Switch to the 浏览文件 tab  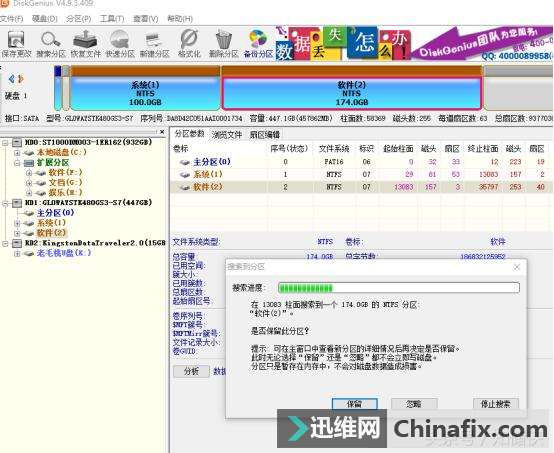pyautogui.click(x=227, y=134)
